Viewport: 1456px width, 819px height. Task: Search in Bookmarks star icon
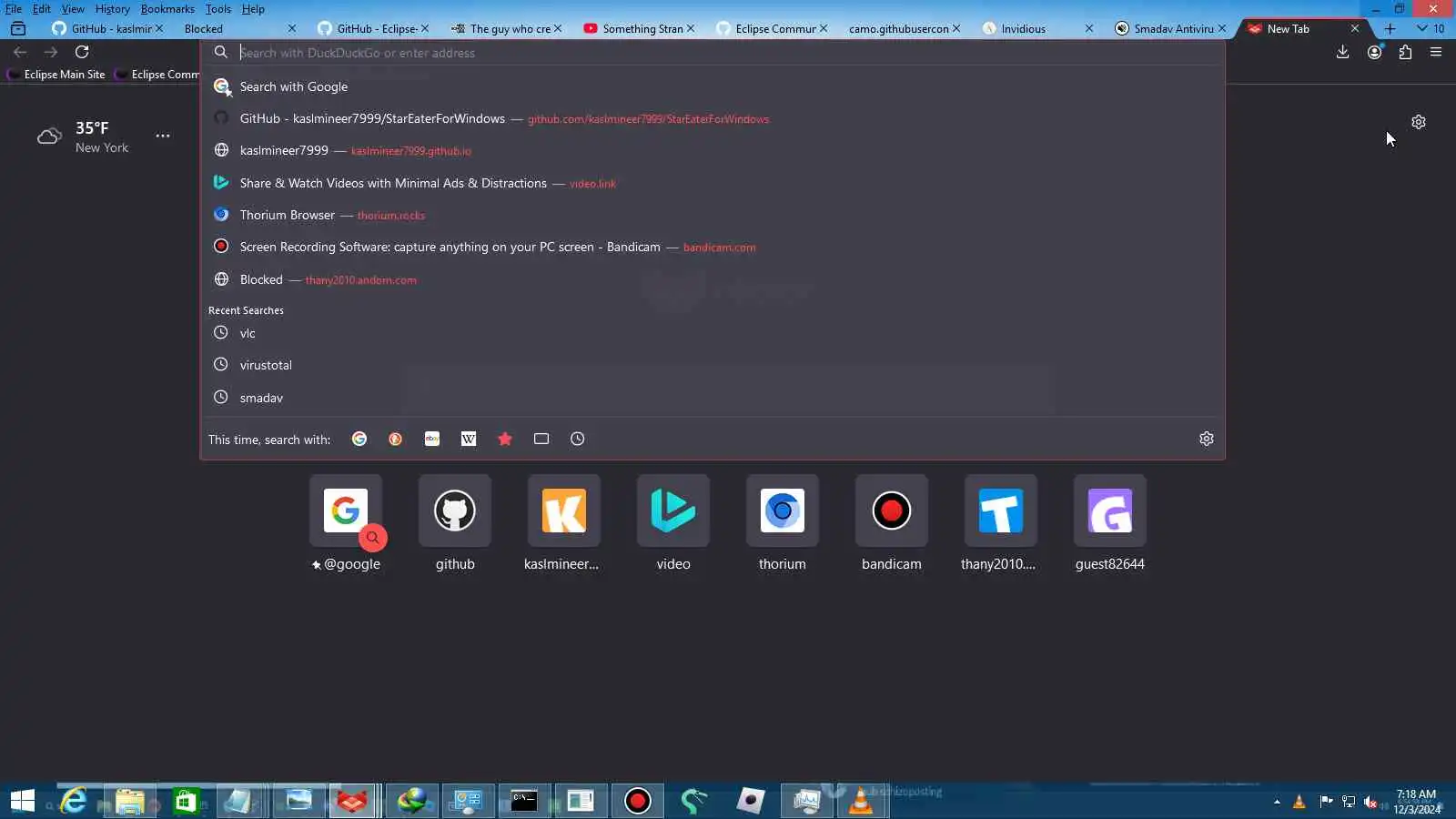[x=505, y=439]
